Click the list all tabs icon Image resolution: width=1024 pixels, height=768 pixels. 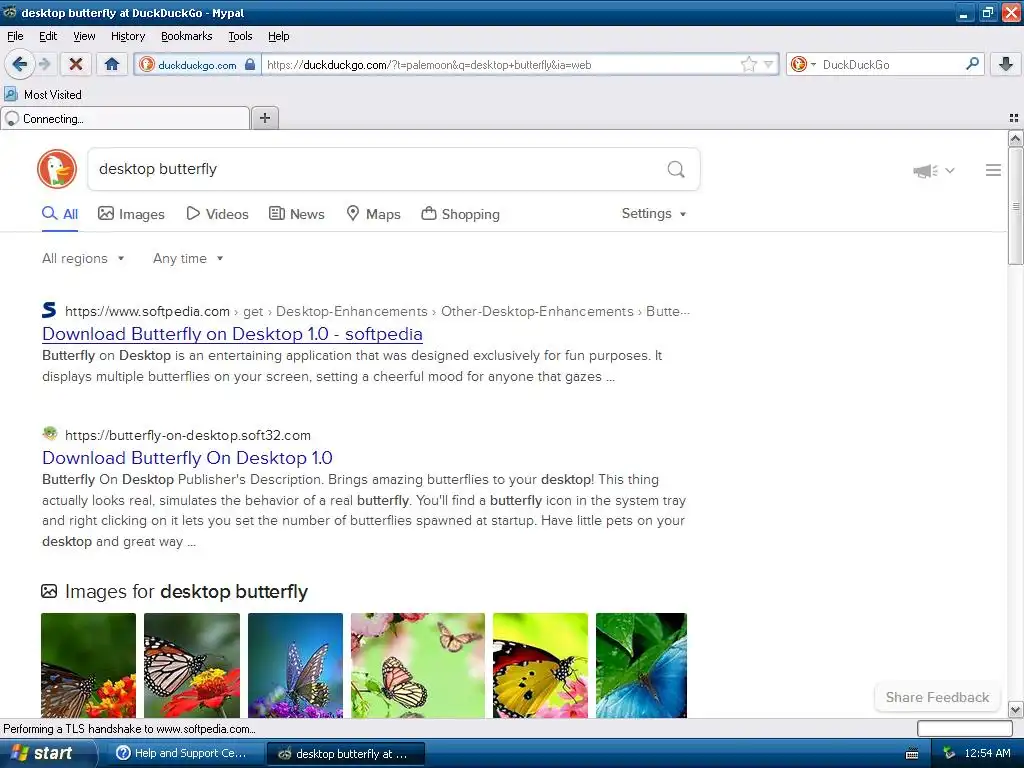click(x=1014, y=118)
